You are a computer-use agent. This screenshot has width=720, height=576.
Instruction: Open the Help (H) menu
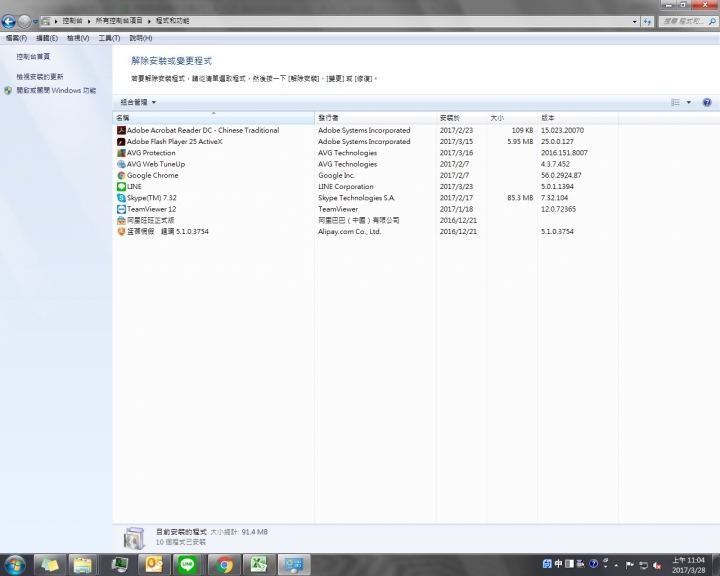coord(141,38)
